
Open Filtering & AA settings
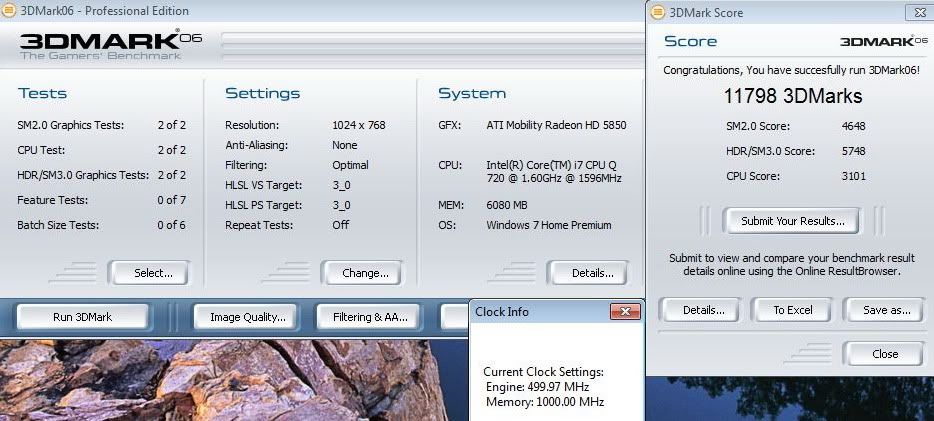(368, 317)
